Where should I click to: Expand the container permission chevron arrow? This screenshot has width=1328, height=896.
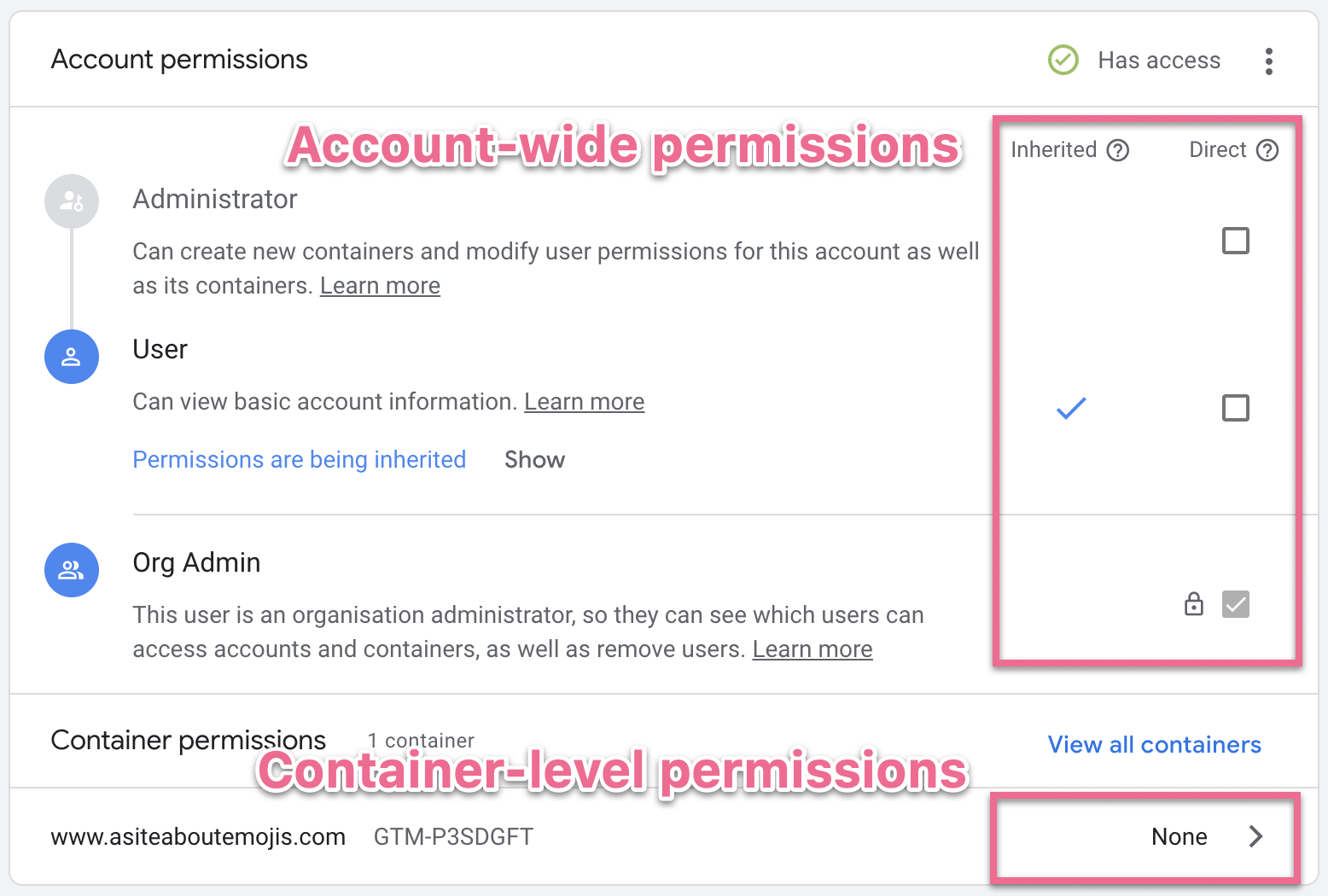point(1255,836)
